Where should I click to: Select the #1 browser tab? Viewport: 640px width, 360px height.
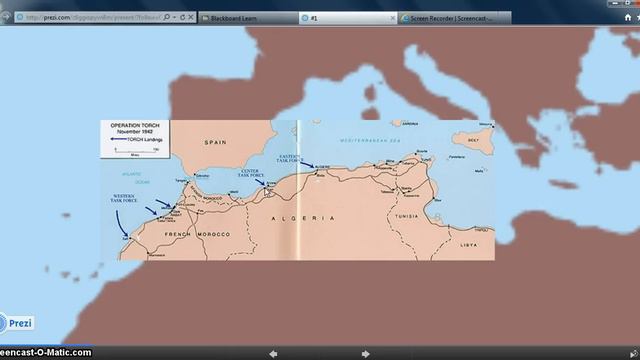tap(347, 18)
